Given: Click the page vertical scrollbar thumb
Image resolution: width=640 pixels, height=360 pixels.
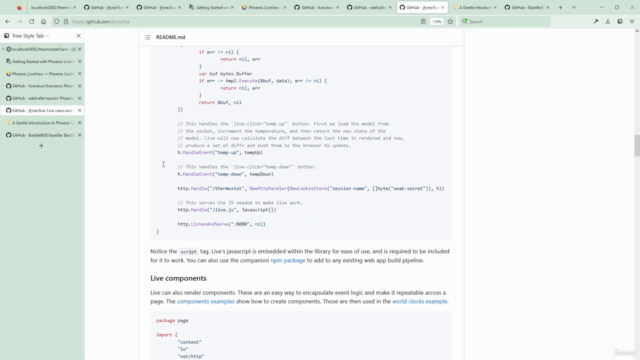Looking at the screenshot, I should (x=637, y=145).
